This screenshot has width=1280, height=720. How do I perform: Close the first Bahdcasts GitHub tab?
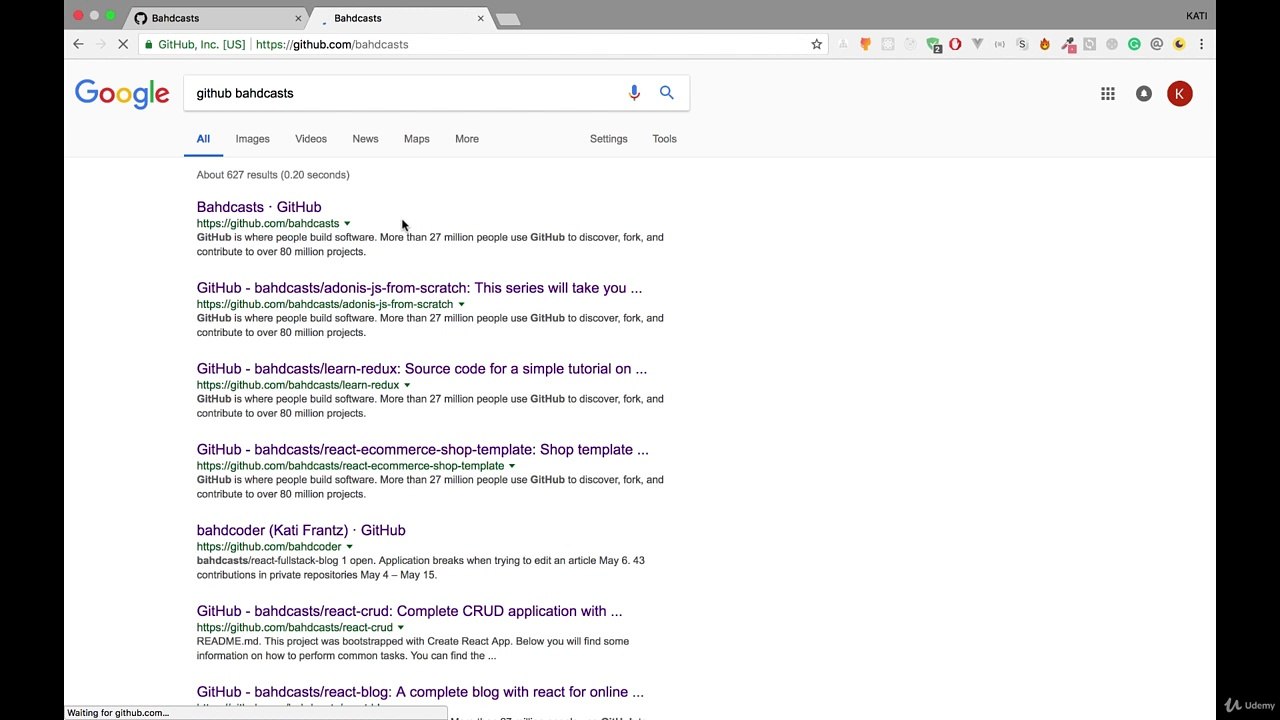click(x=298, y=18)
